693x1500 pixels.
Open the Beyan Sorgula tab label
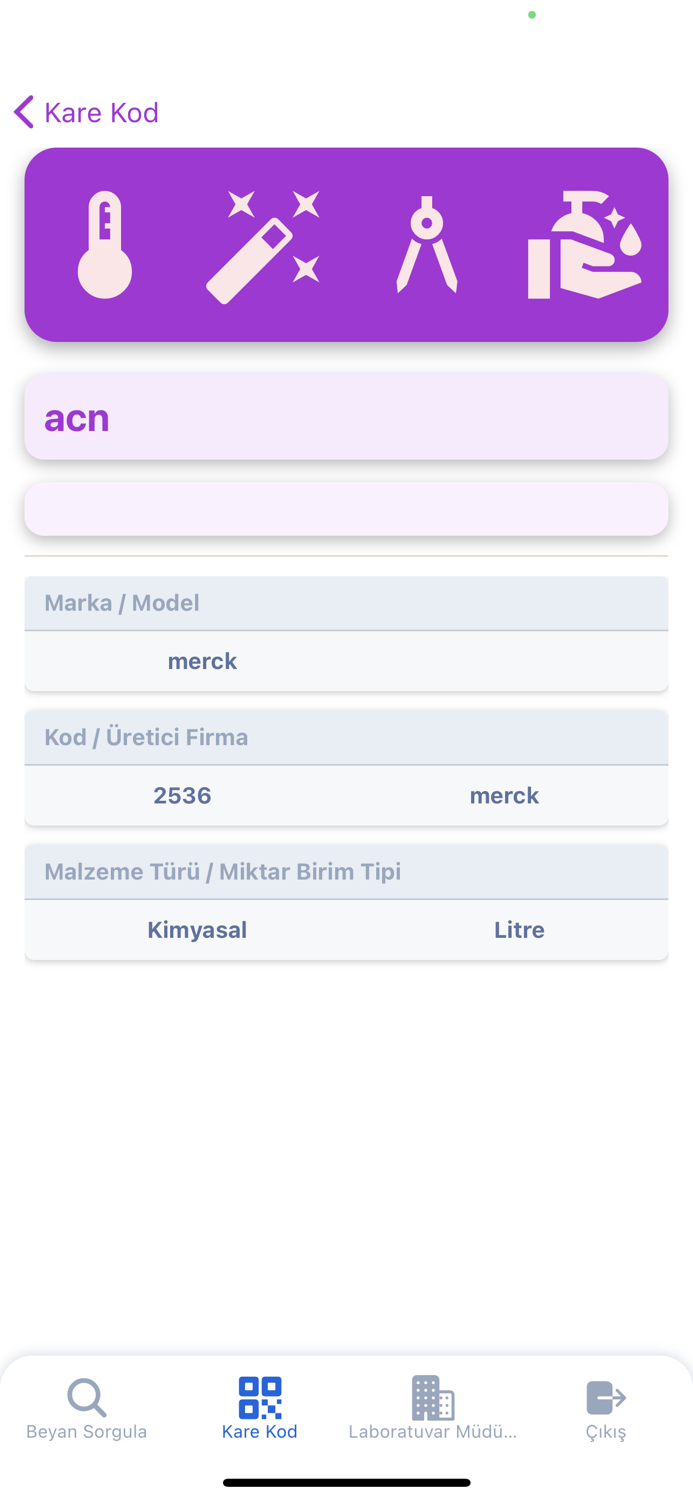(x=87, y=1432)
